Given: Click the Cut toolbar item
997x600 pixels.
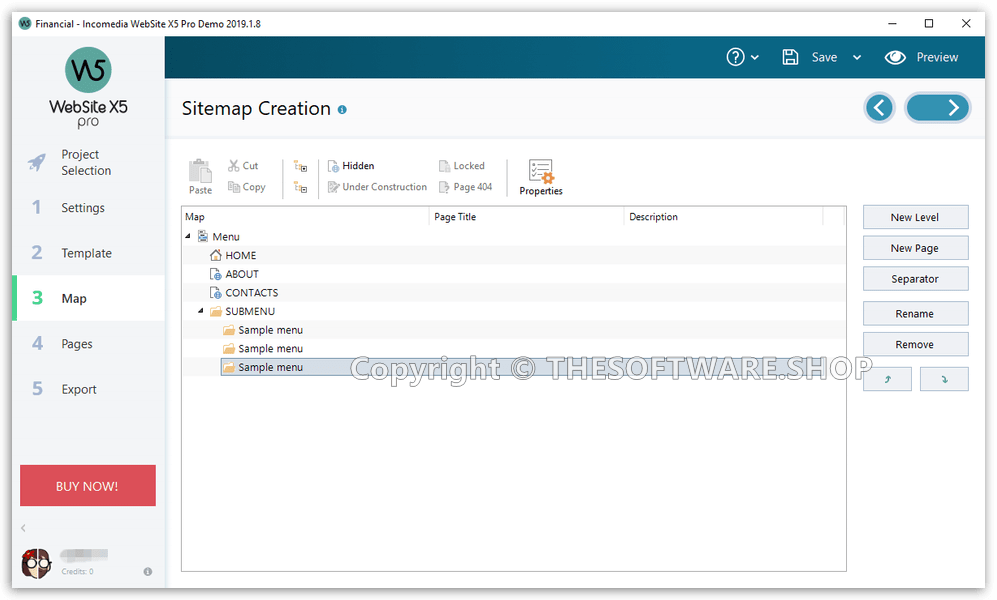Looking at the screenshot, I should click(x=244, y=166).
